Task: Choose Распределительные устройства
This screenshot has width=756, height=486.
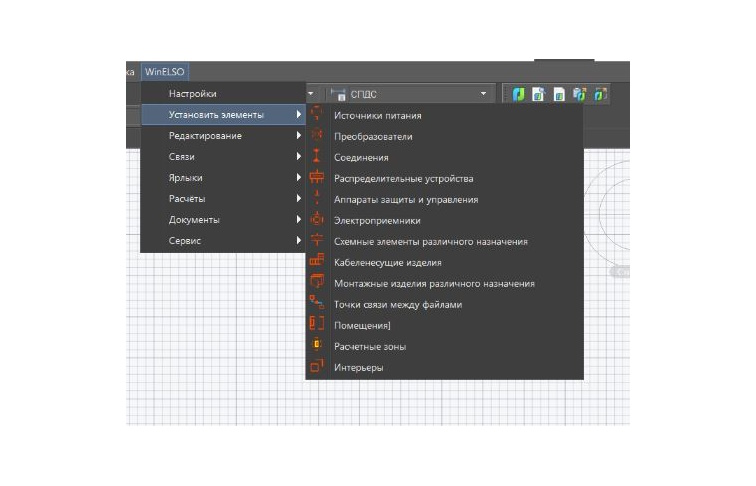Action: point(445,178)
